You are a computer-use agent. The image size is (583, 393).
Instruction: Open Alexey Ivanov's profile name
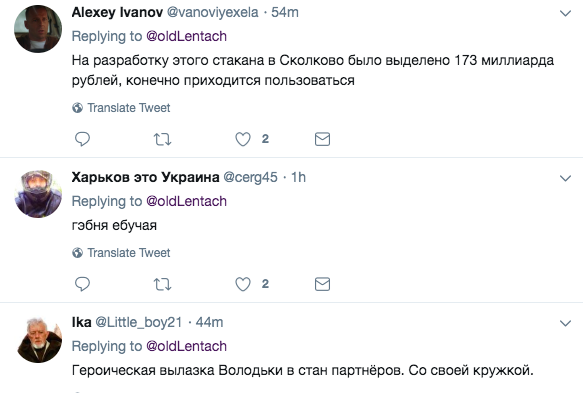click(x=117, y=12)
